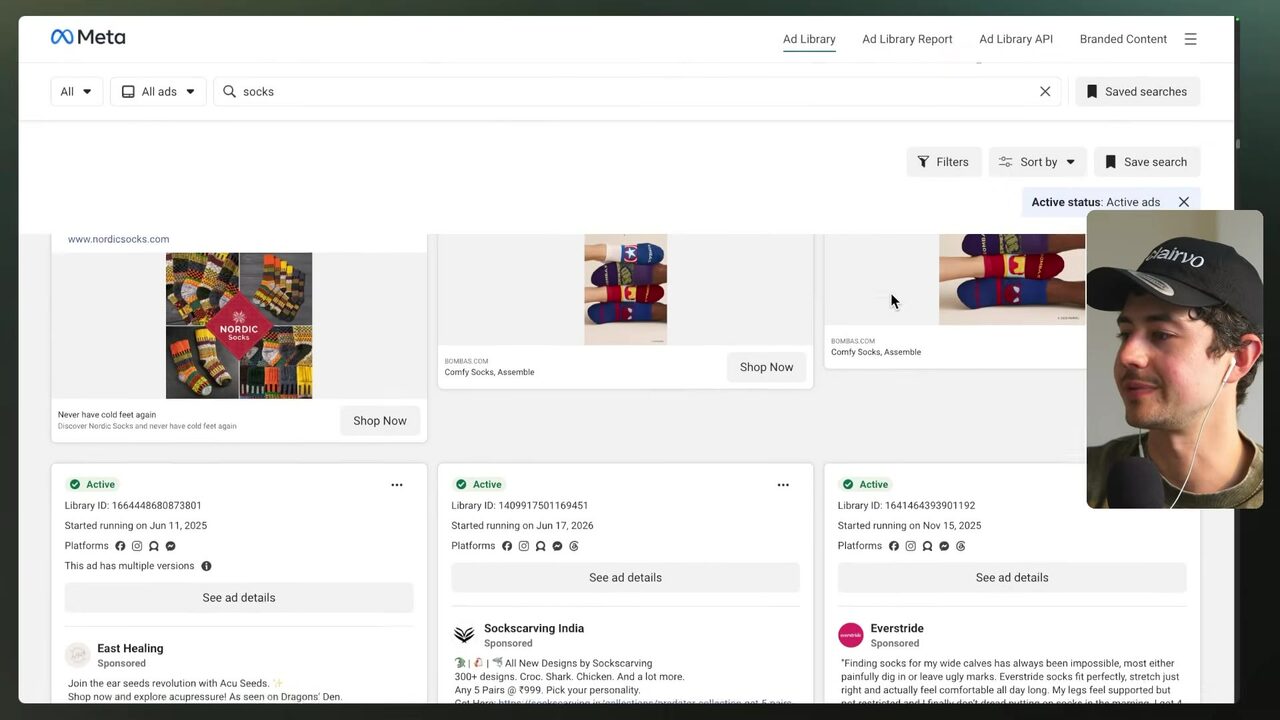Click Instagram platform icon on Sockscarving ad
Screen dimensions: 1280x720
click(x=524, y=546)
